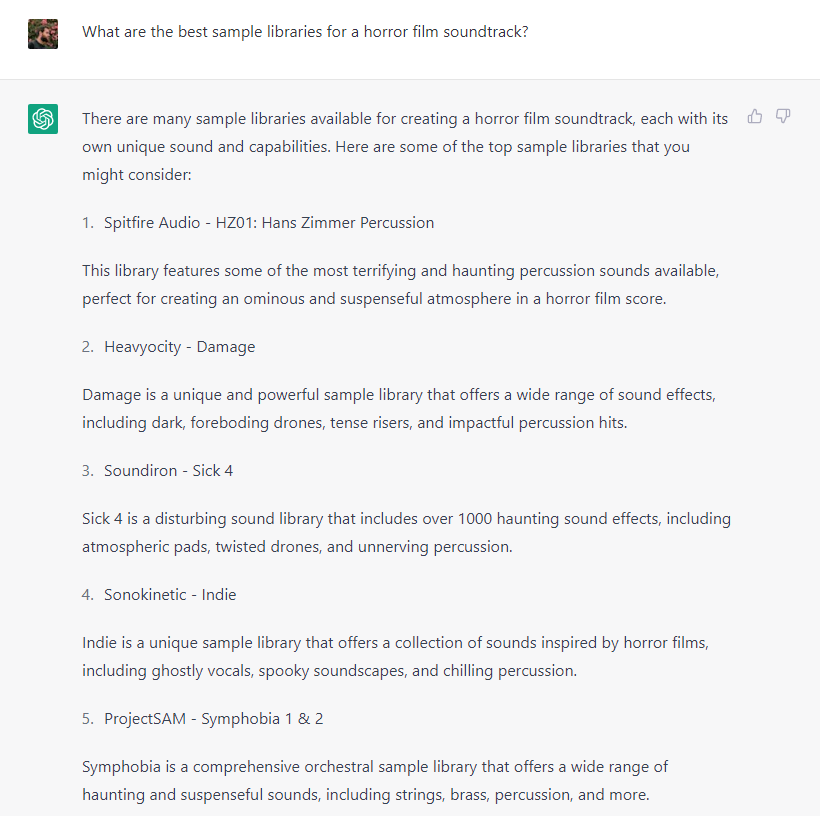Viewport: 820px width, 816px height.
Task: Click the thumbs down icon on the response
Action: point(783,116)
